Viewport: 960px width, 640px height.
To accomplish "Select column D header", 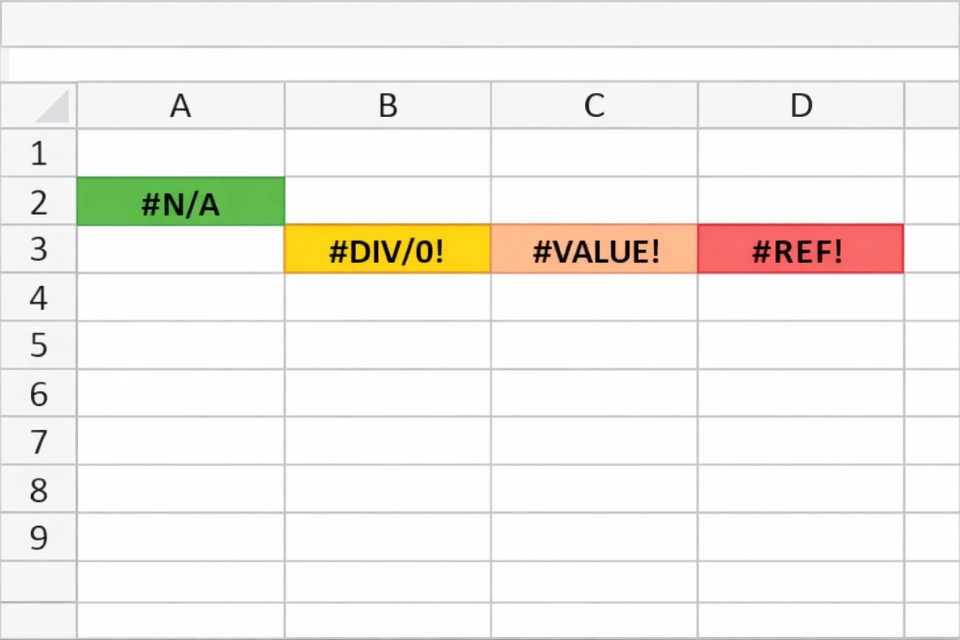I will [x=800, y=106].
